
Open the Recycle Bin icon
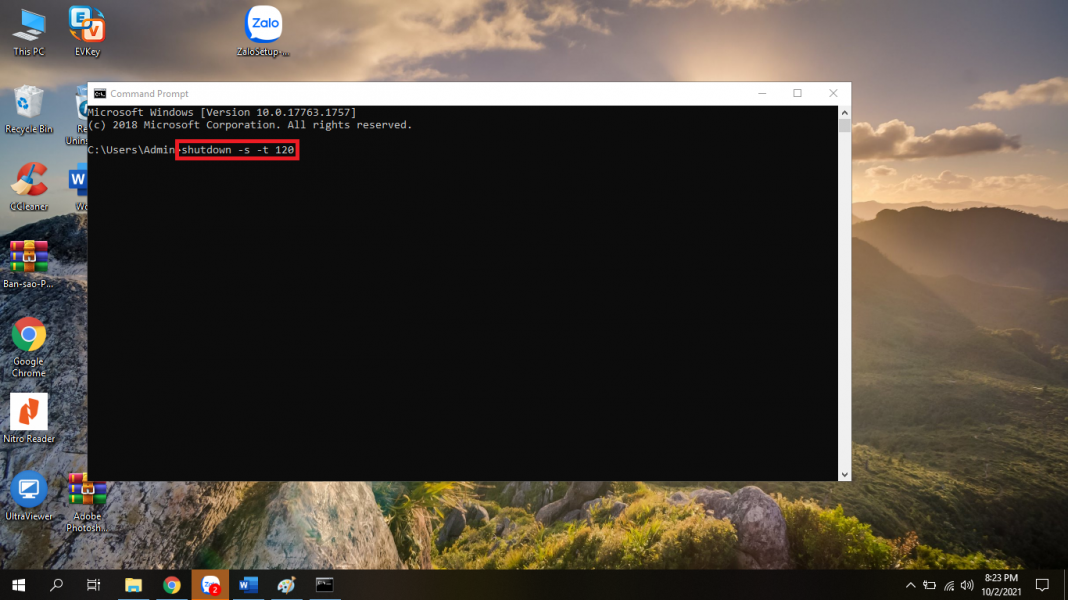tap(28, 104)
